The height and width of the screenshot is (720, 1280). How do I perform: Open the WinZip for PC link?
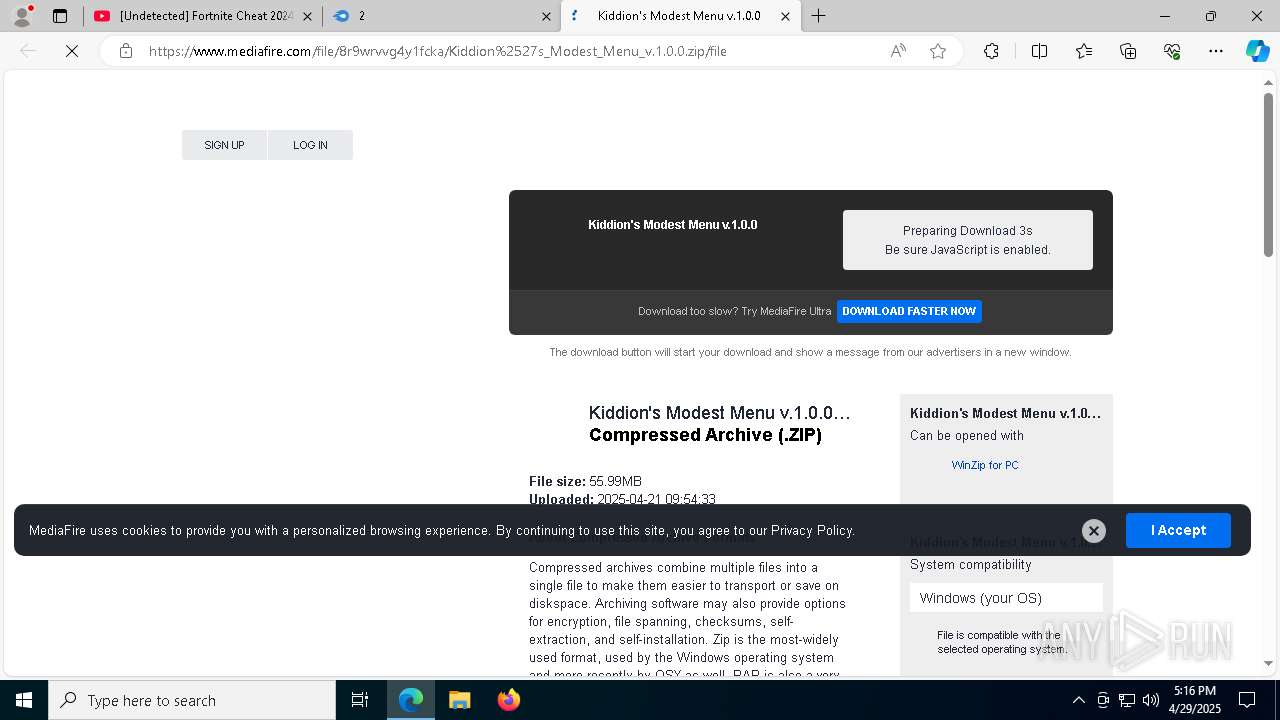pyautogui.click(x=985, y=465)
